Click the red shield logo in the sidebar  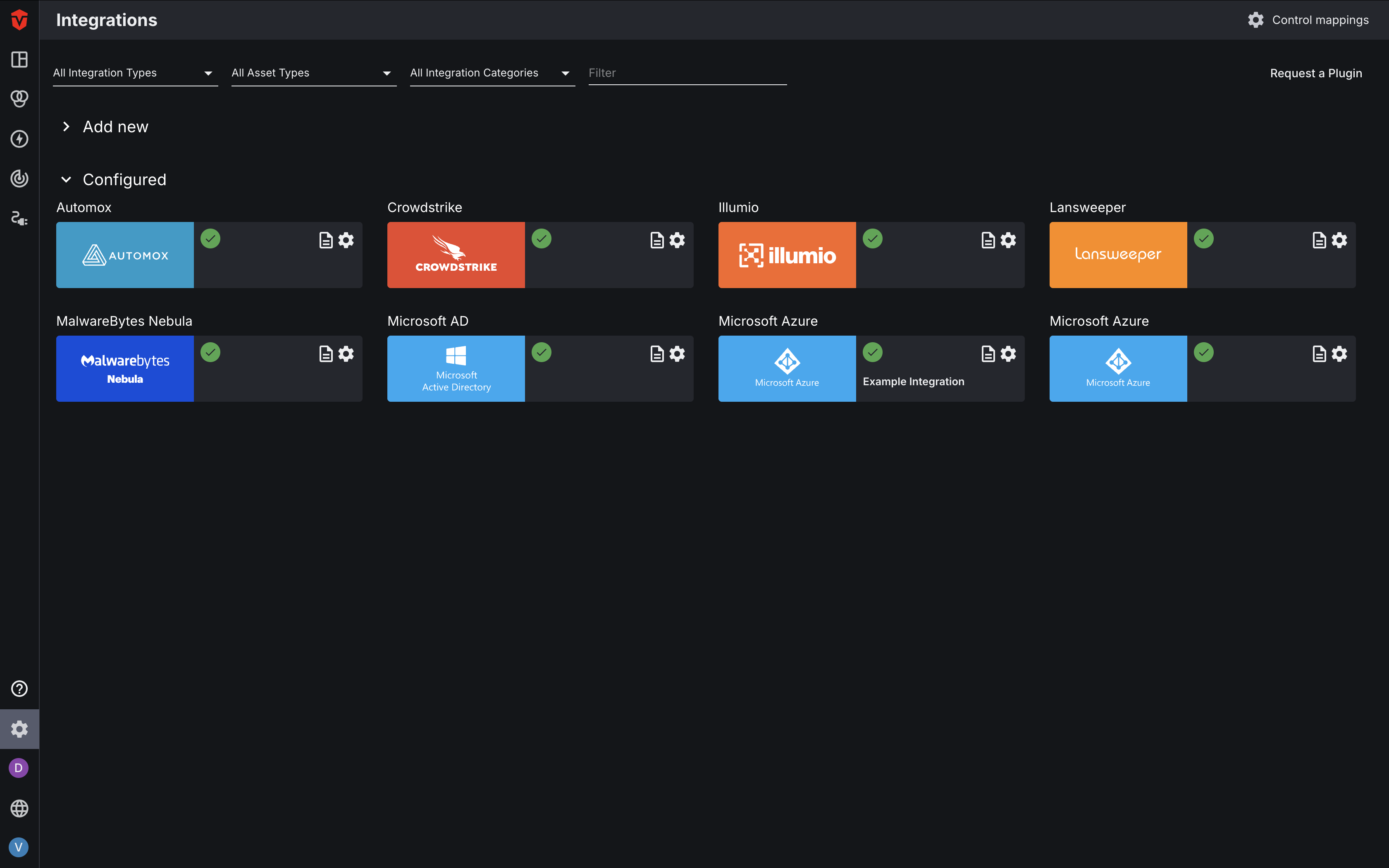(x=19, y=19)
